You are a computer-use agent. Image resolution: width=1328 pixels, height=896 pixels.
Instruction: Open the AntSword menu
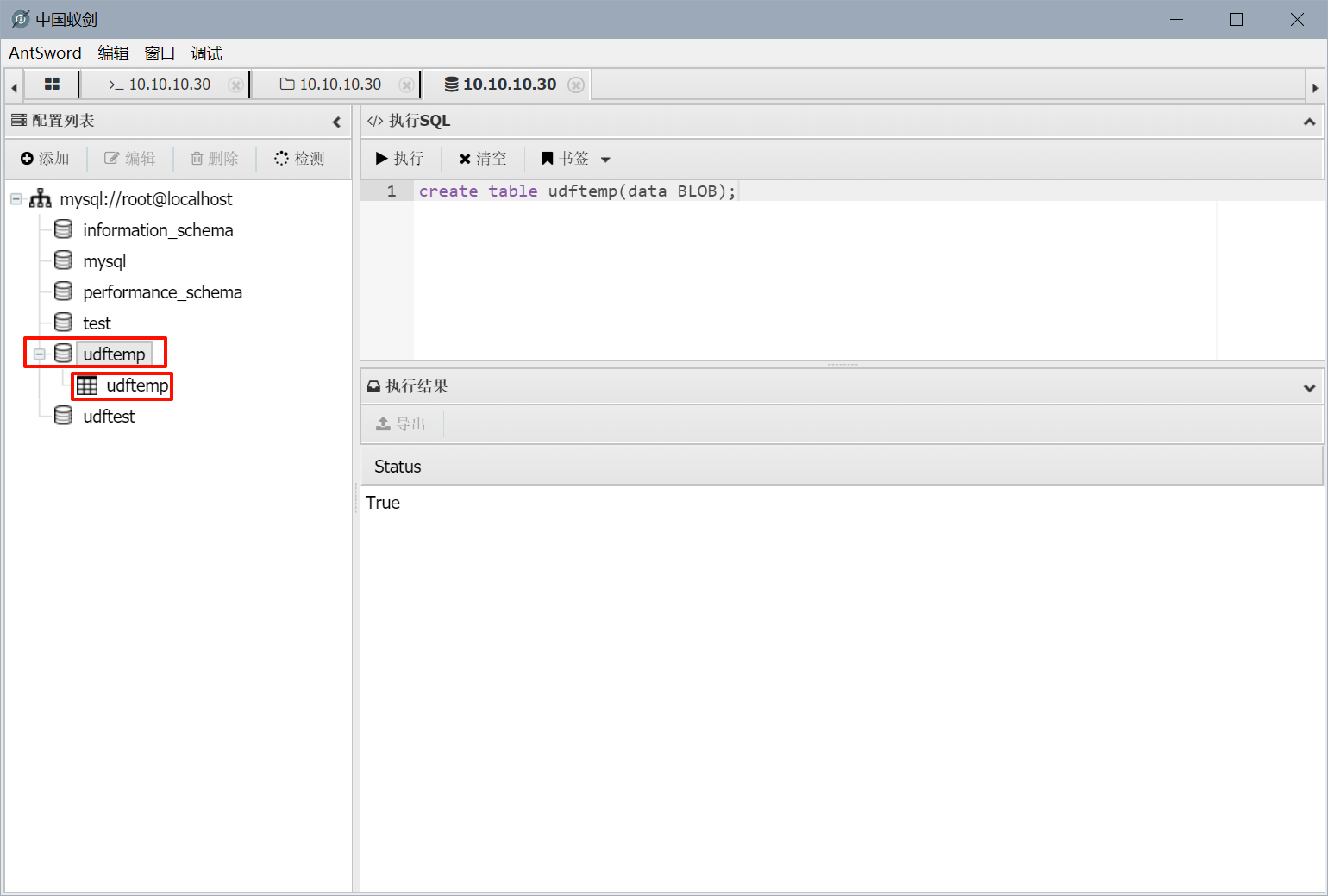click(x=45, y=53)
